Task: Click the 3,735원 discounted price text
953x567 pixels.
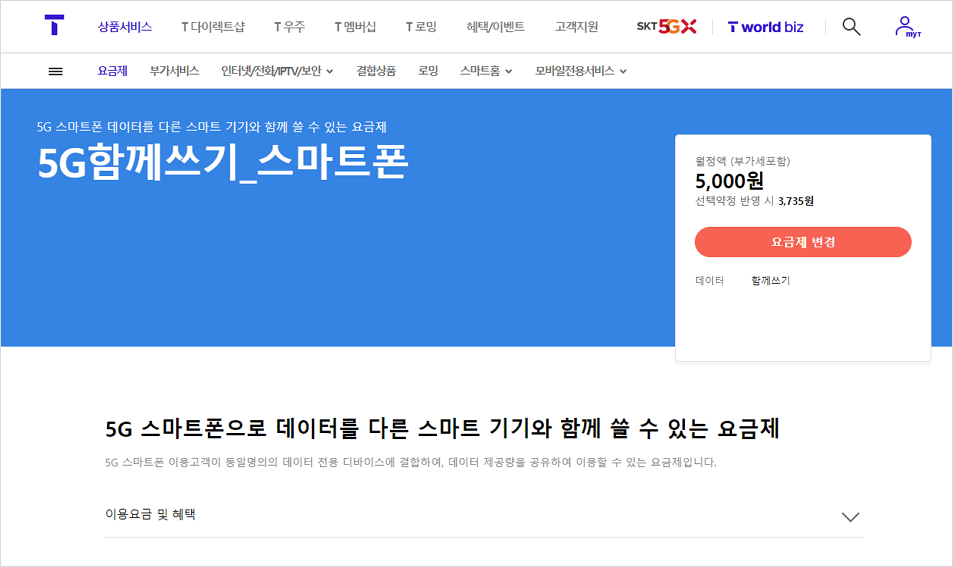Action: click(x=796, y=201)
